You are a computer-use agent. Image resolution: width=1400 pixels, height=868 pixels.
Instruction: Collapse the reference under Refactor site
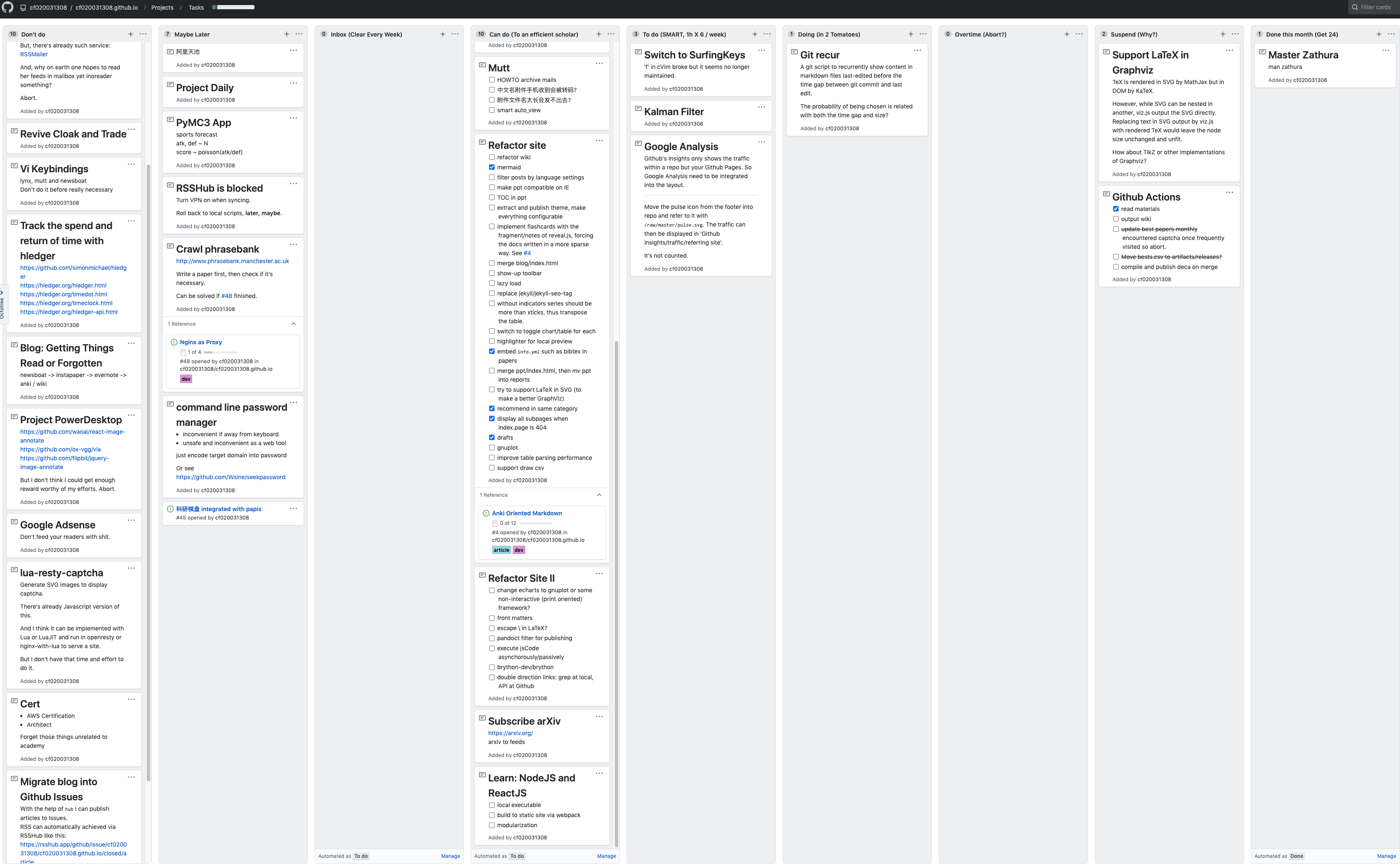click(x=599, y=496)
